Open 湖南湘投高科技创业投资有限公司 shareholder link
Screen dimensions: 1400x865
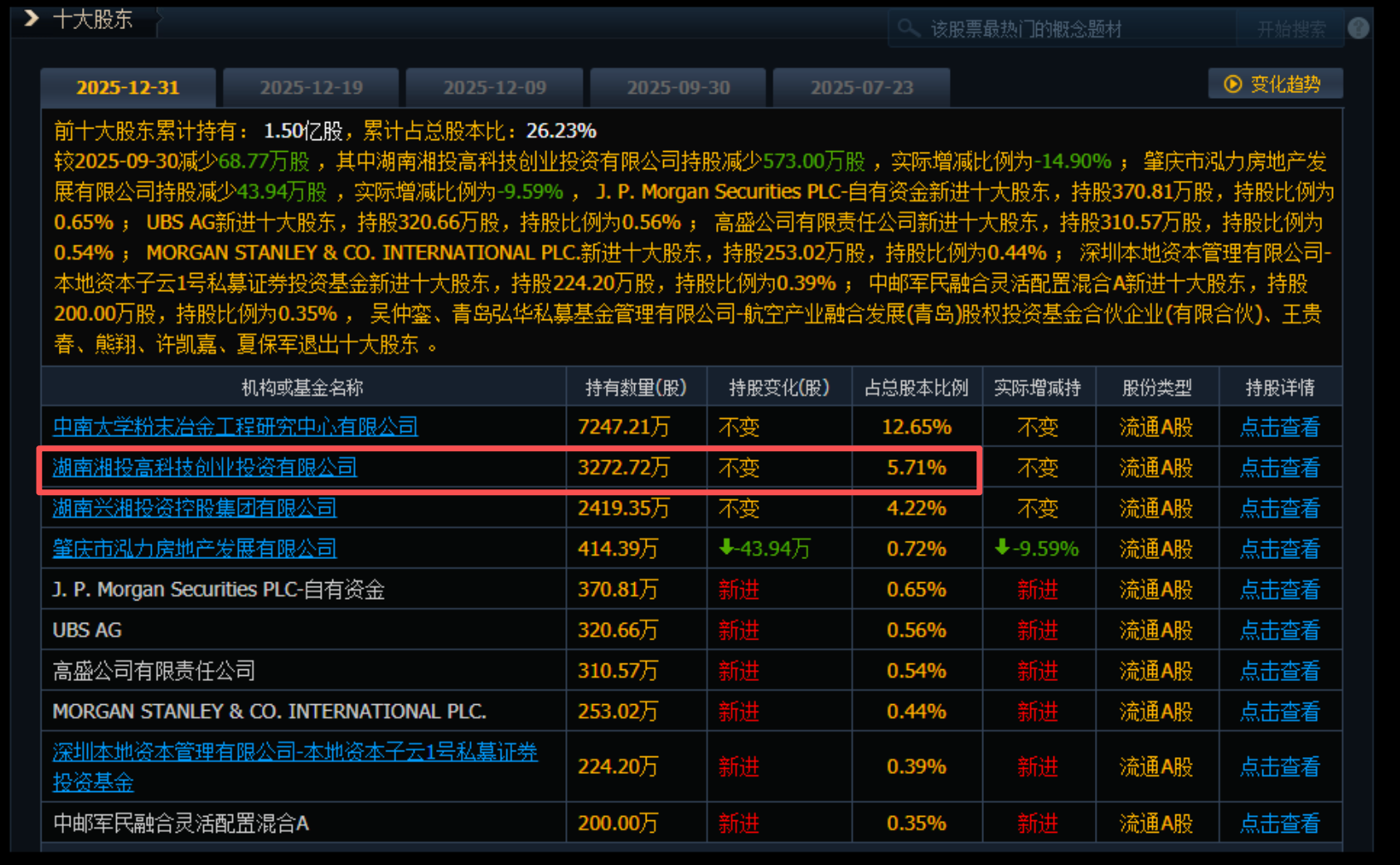point(205,467)
